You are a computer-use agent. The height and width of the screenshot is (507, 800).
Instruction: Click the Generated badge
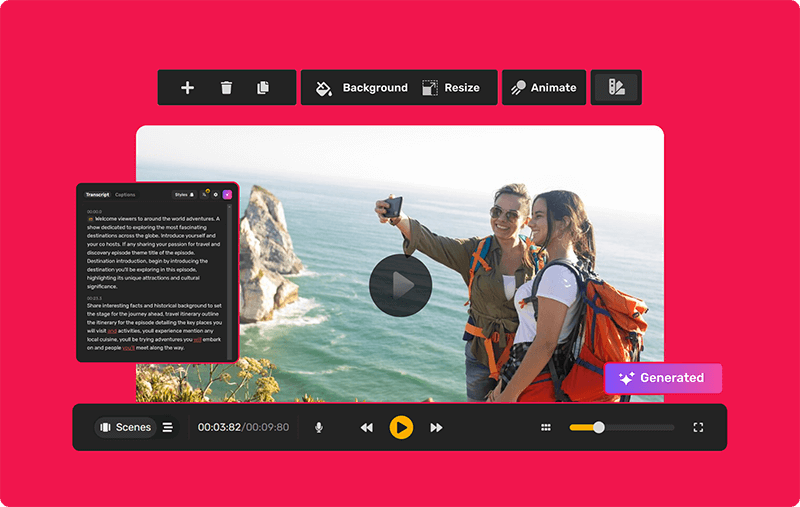point(662,378)
